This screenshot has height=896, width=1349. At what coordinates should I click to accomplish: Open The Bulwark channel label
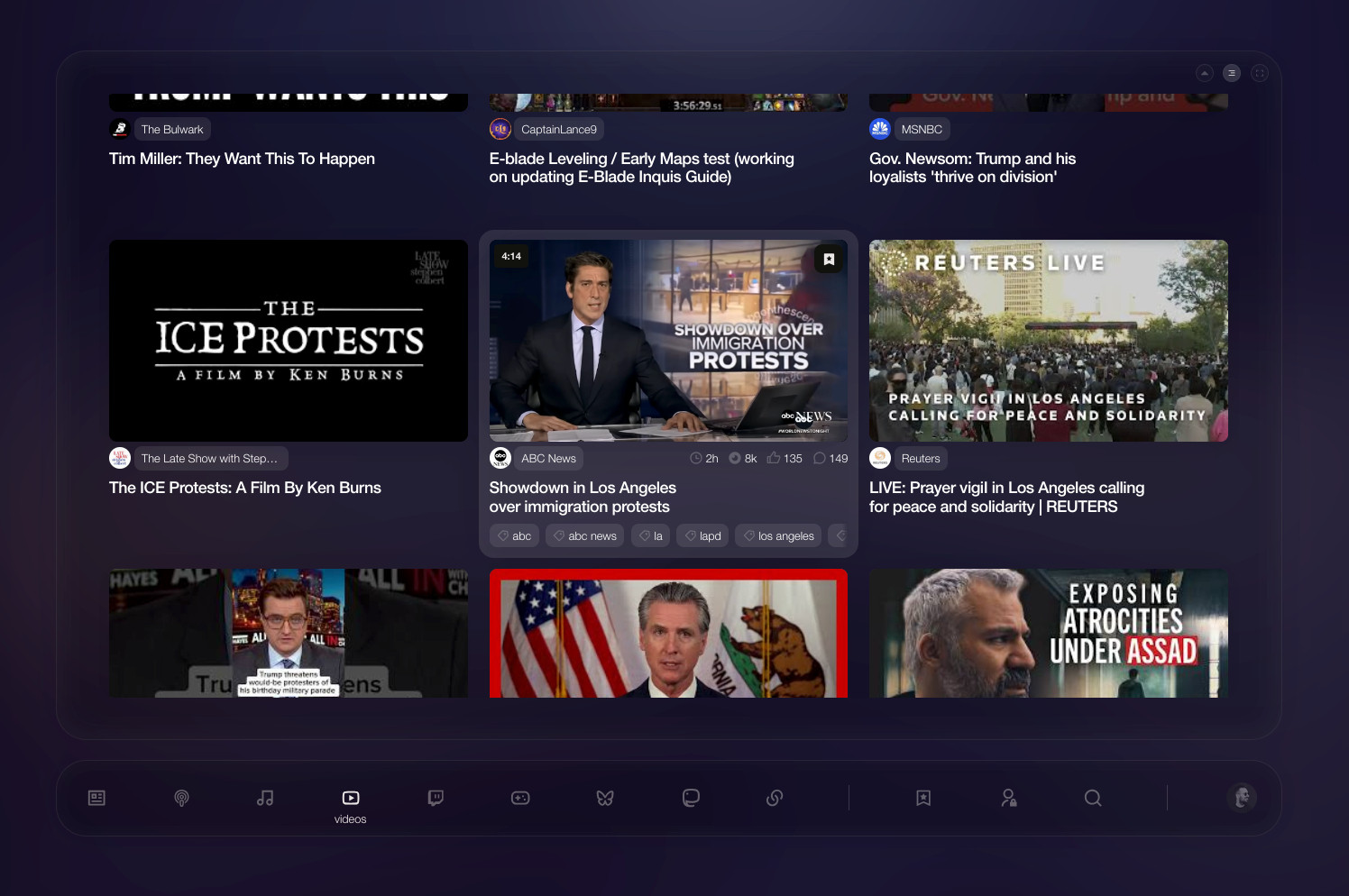pyautogui.click(x=172, y=129)
